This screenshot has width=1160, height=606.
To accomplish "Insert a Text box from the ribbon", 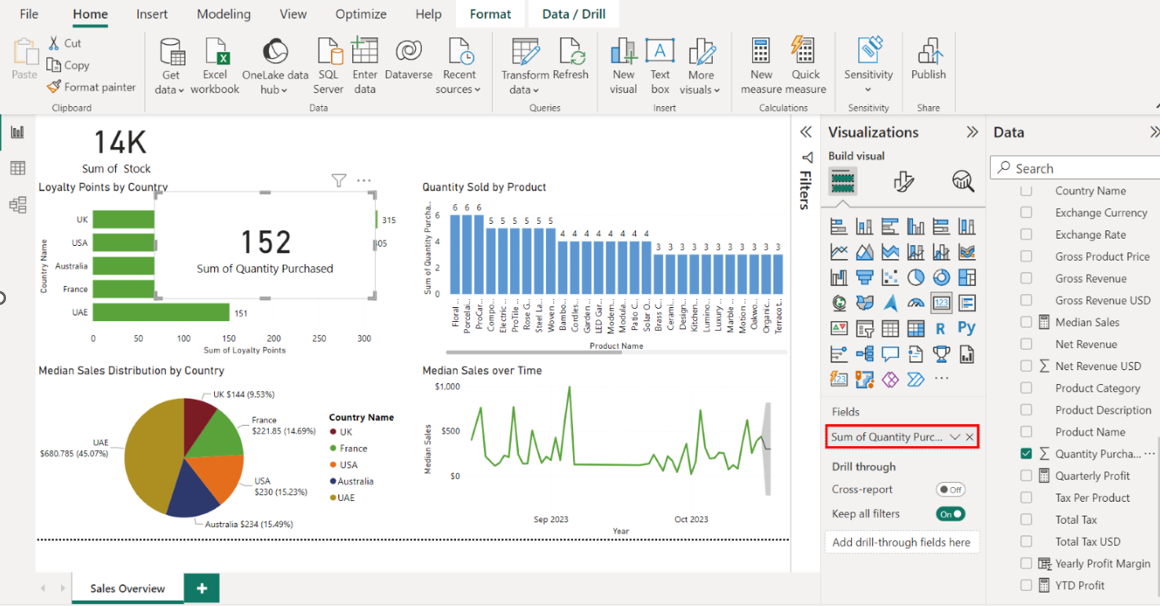I will (660, 66).
